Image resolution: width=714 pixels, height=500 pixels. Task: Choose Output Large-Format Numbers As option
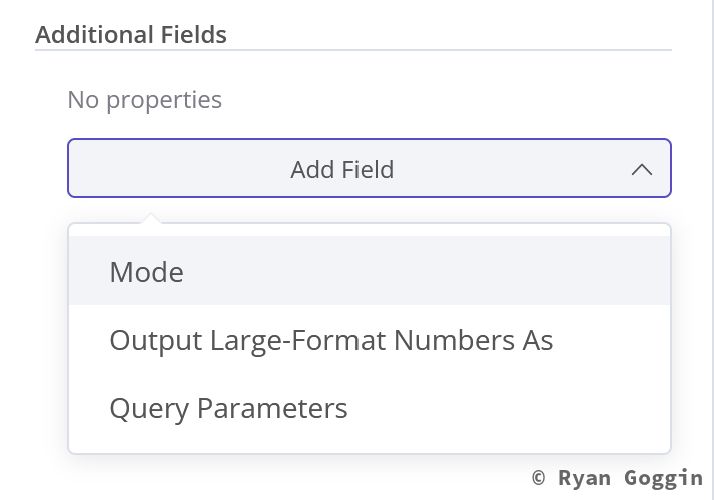tap(331, 340)
